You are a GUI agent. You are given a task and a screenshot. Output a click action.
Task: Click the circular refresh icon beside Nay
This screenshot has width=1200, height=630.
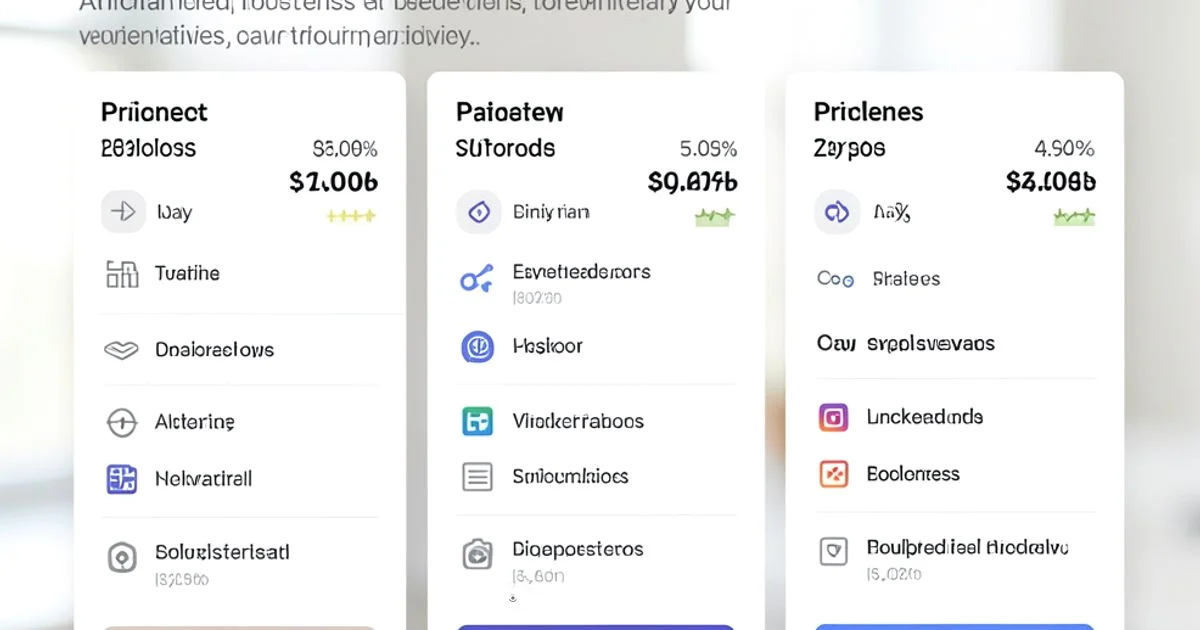click(836, 211)
